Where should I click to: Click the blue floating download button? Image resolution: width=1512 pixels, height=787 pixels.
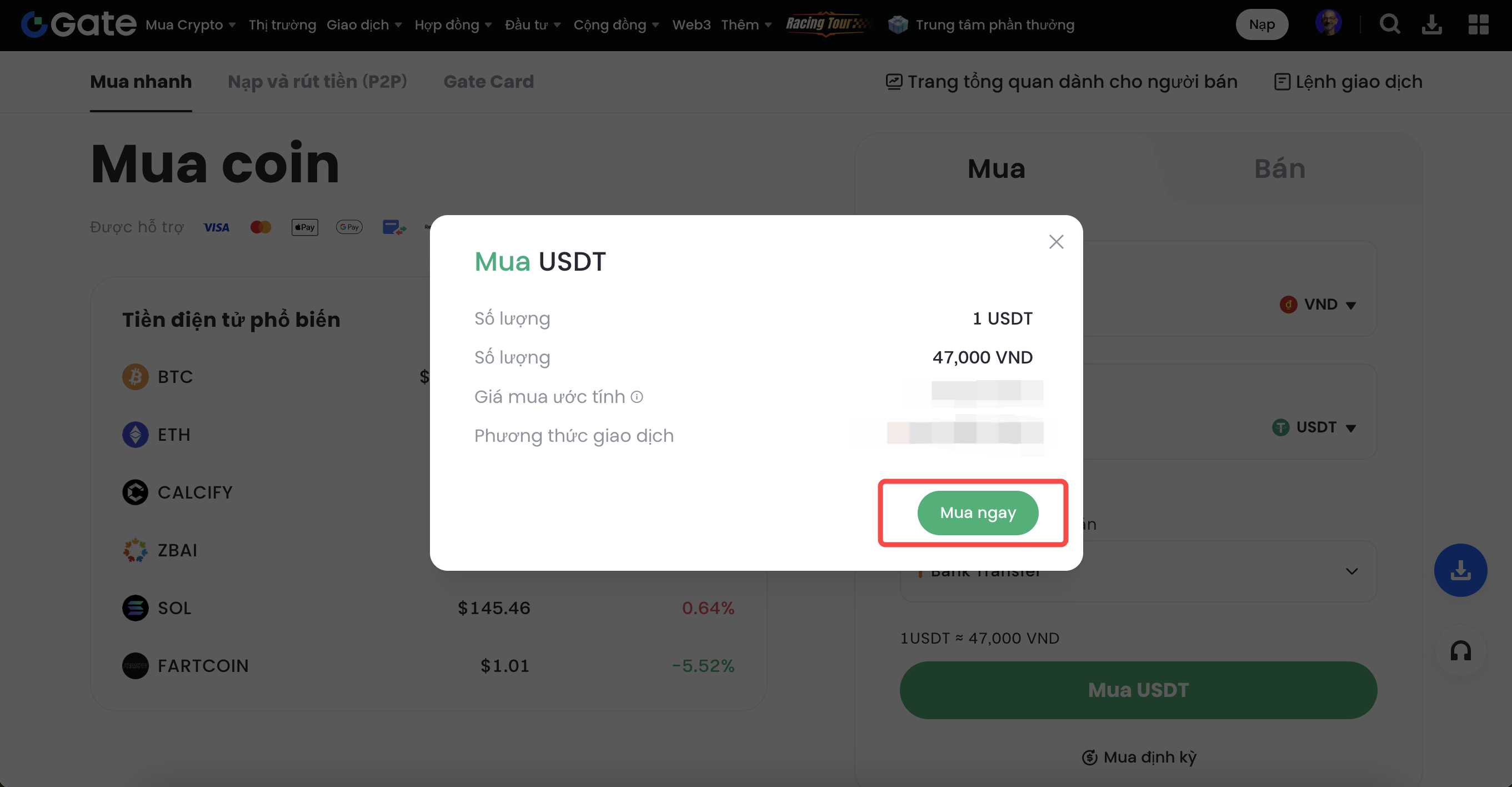click(x=1460, y=570)
